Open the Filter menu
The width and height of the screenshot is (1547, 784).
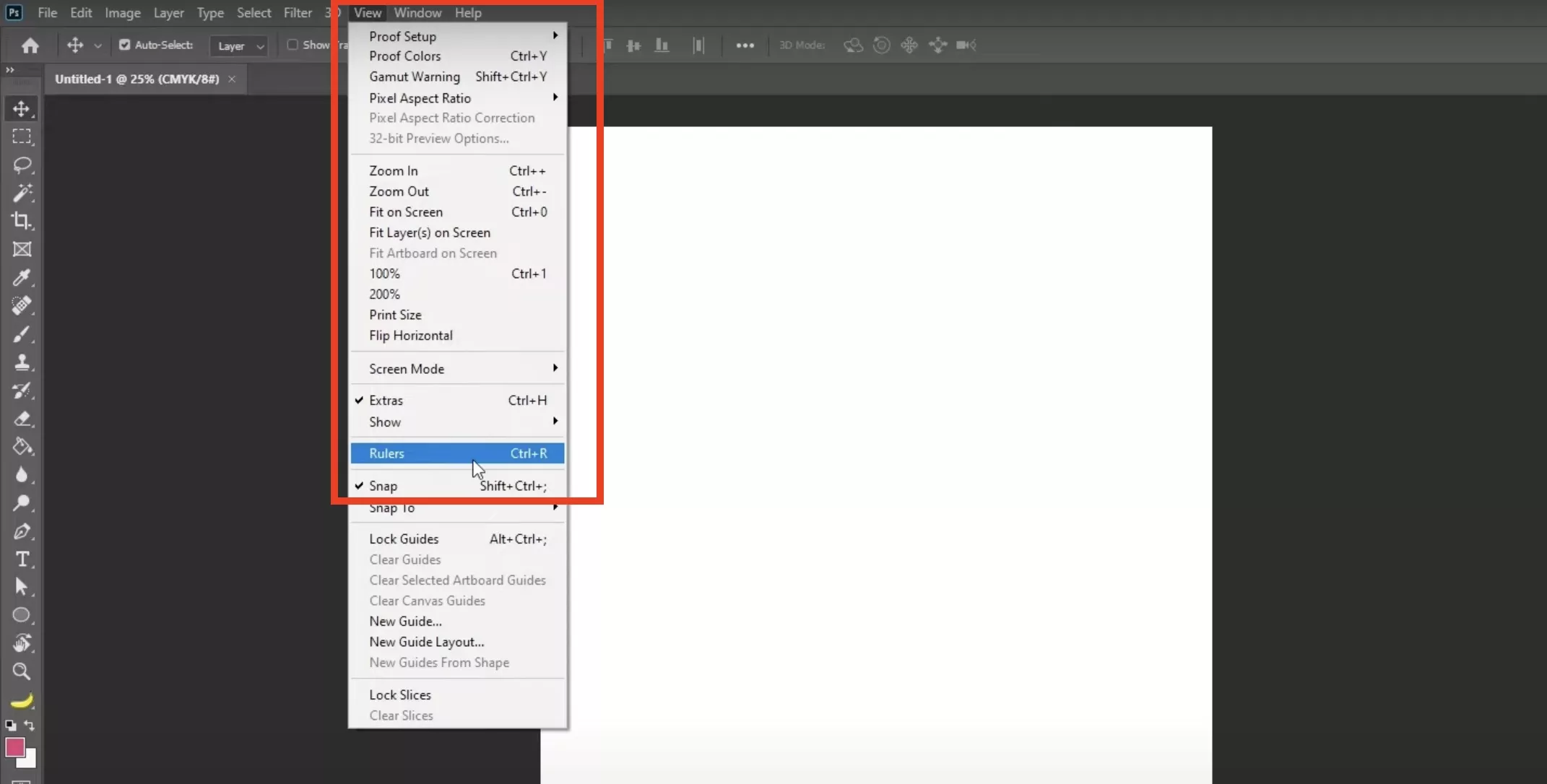pos(298,12)
